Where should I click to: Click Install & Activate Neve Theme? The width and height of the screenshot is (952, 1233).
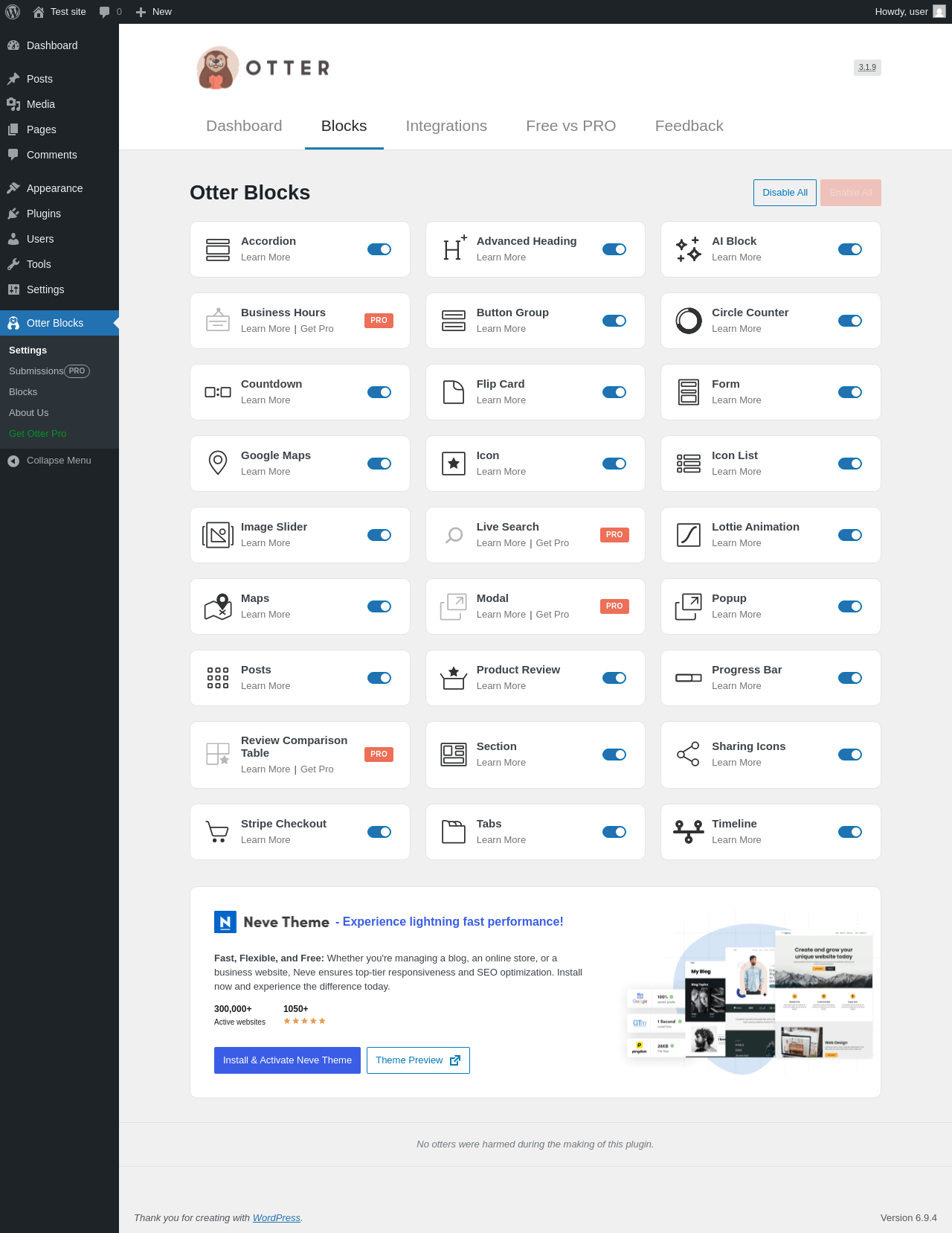(287, 1060)
